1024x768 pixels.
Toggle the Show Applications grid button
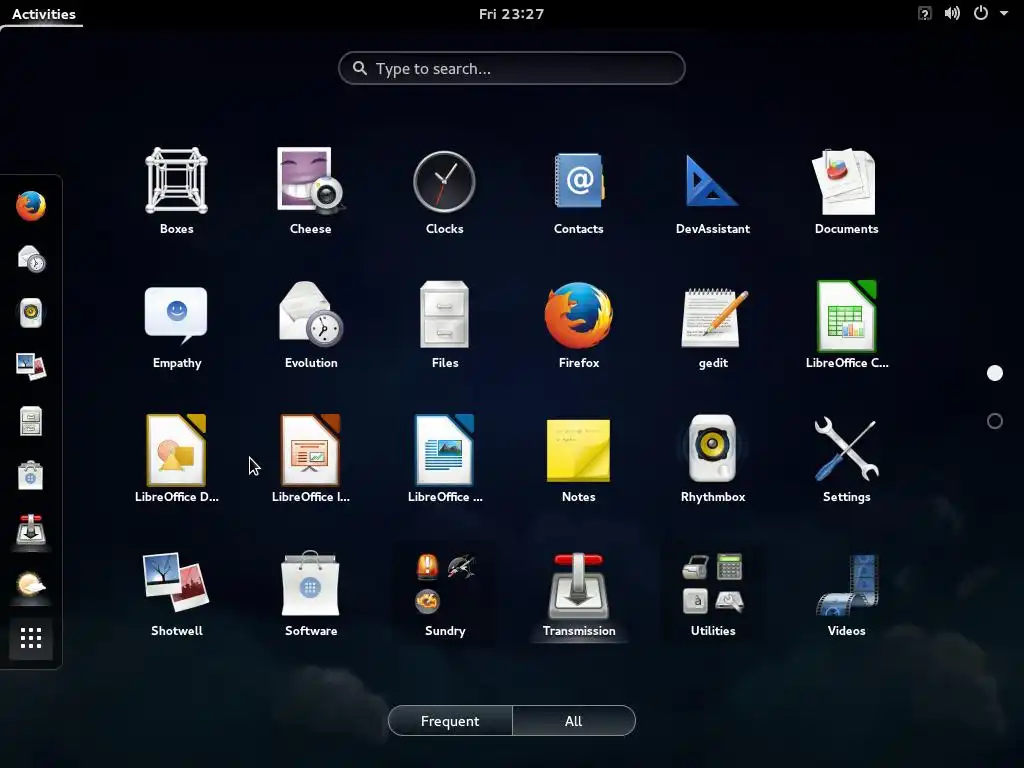[31, 638]
